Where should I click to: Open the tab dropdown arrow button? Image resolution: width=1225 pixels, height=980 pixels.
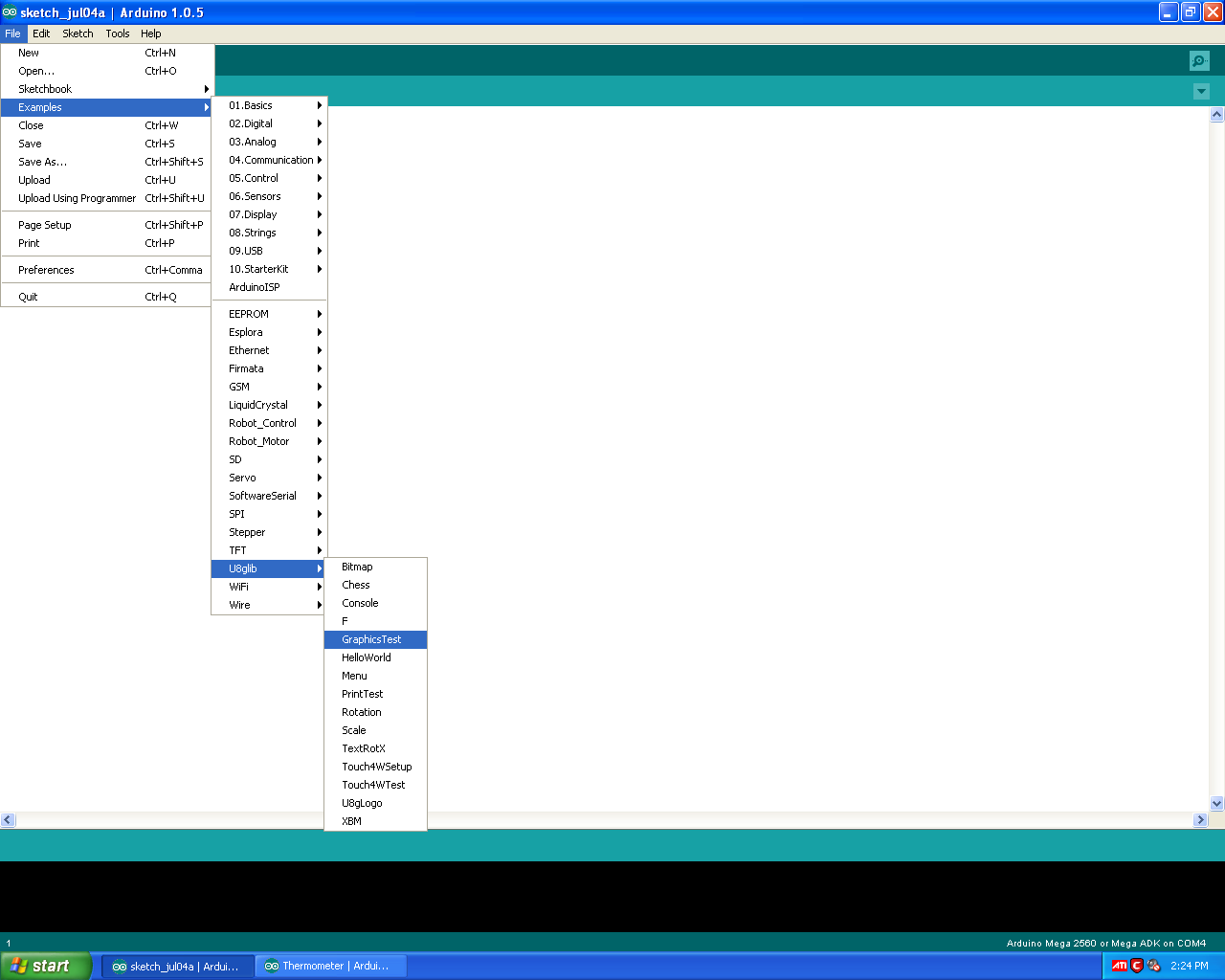pyautogui.click(x=1201, y=92)
